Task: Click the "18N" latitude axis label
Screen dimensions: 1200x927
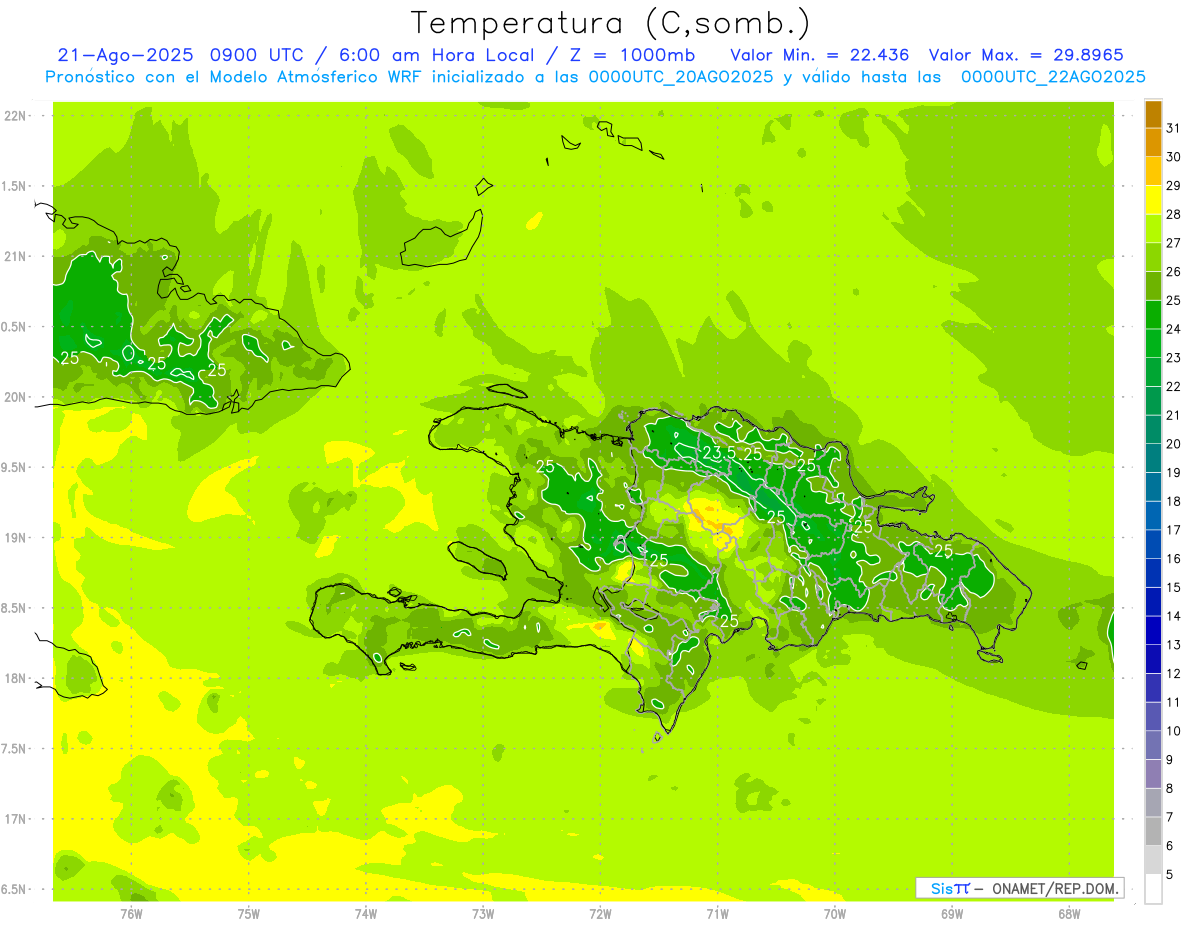Action: click(15, 678)
